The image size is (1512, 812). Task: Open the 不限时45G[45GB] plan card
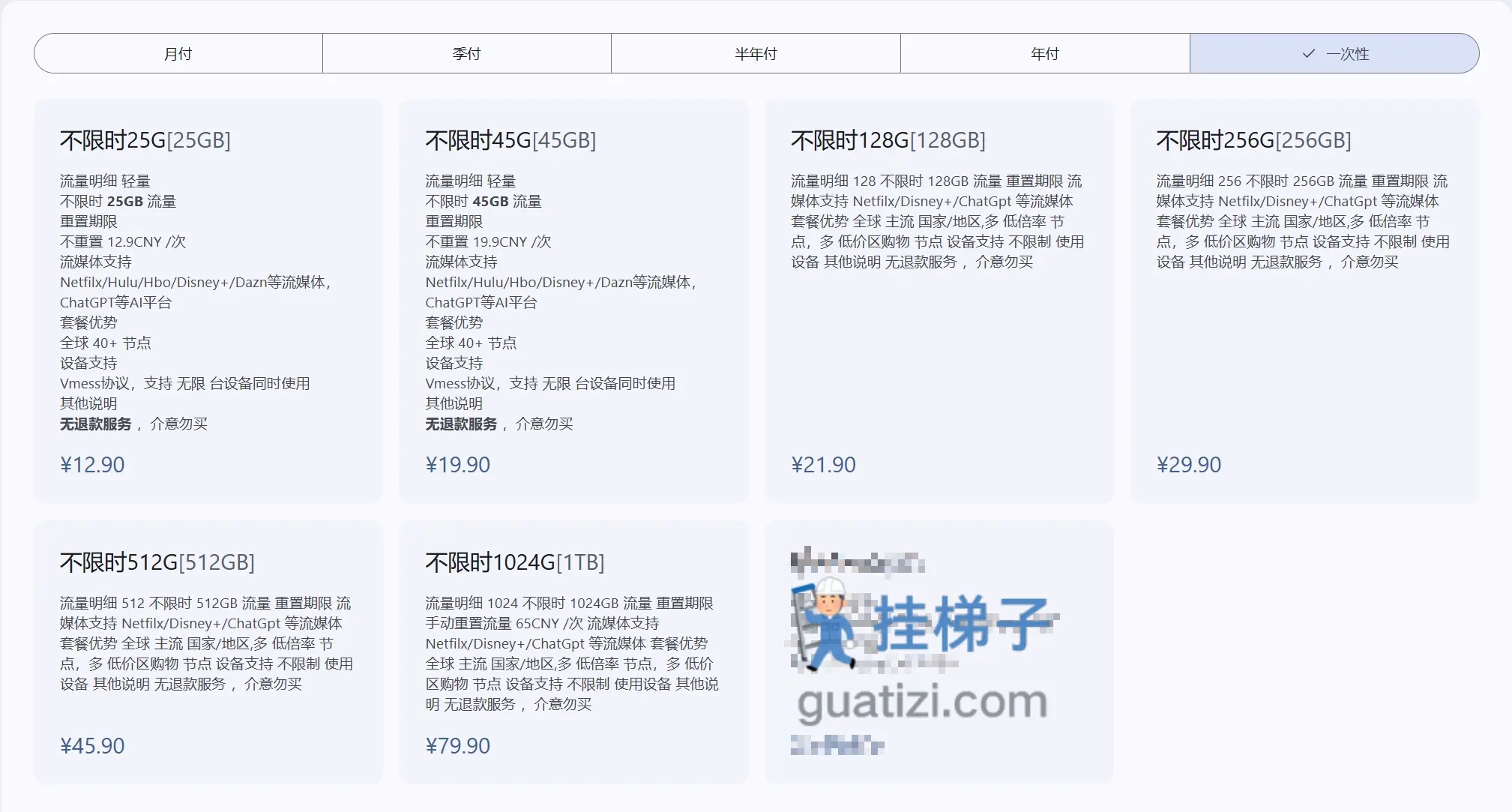510,140
